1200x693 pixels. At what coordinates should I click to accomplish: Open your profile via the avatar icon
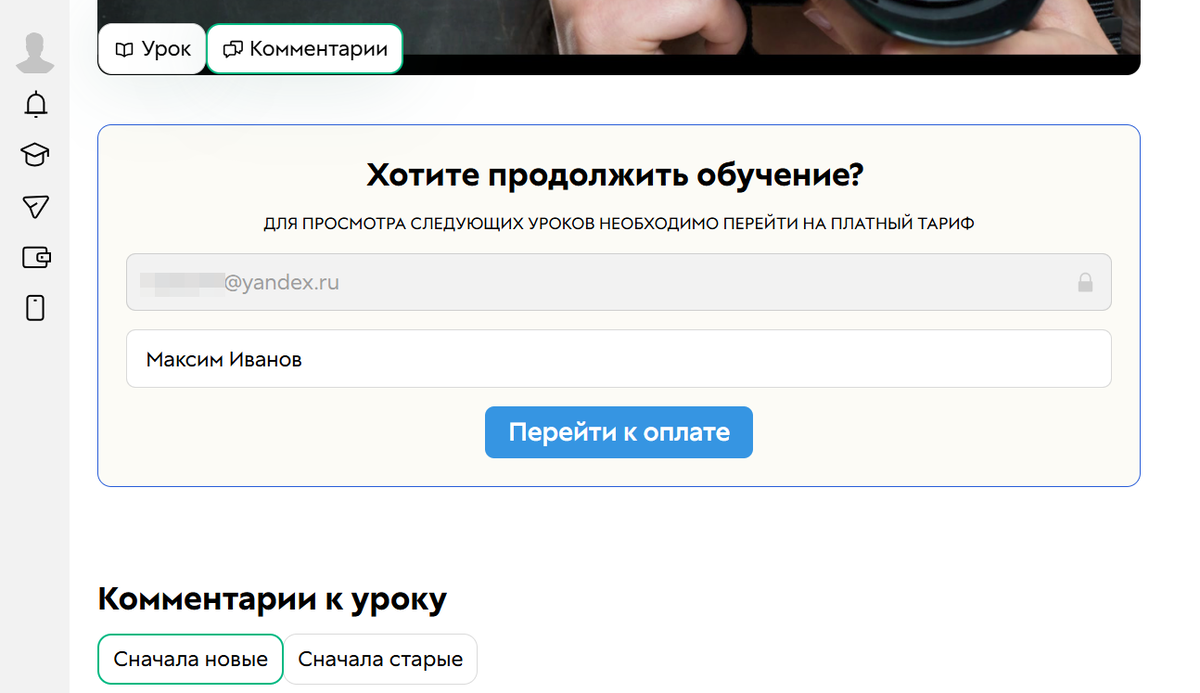click(x=35, y=52)
